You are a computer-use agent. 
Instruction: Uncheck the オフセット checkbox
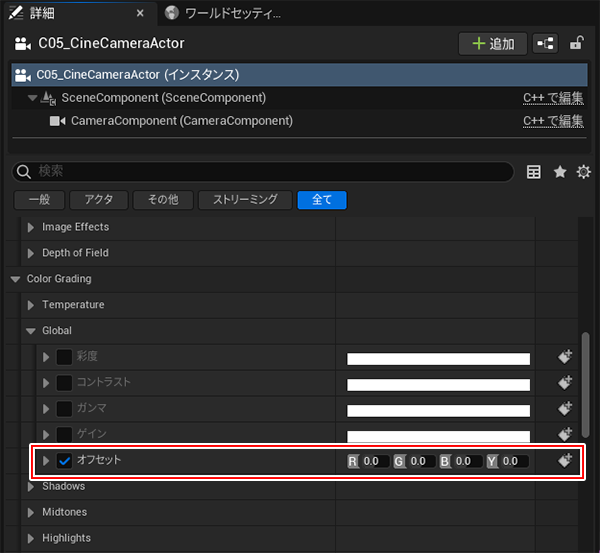(64, 461)
